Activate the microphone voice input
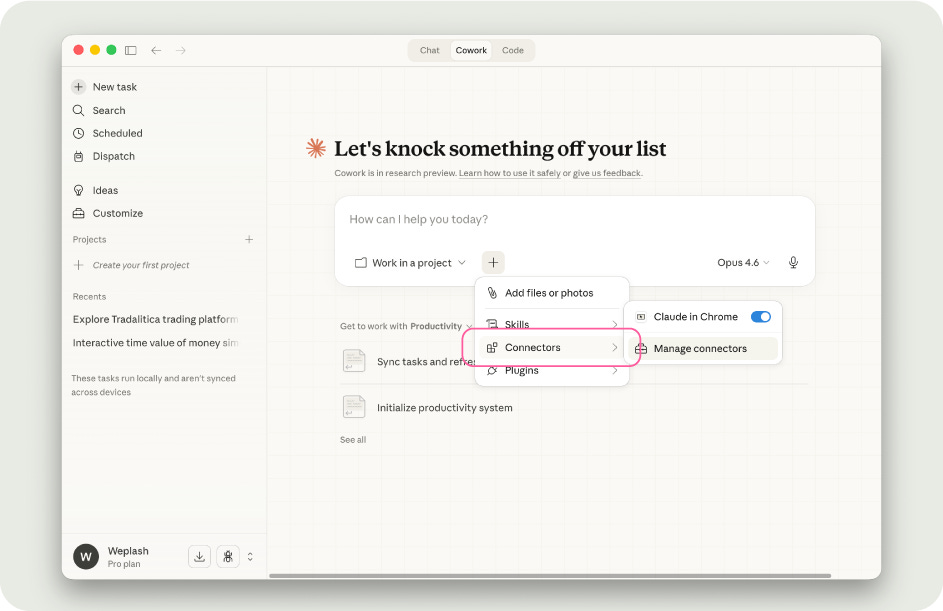943x611 pixels. pyautogui.click(x=793, y=263)
